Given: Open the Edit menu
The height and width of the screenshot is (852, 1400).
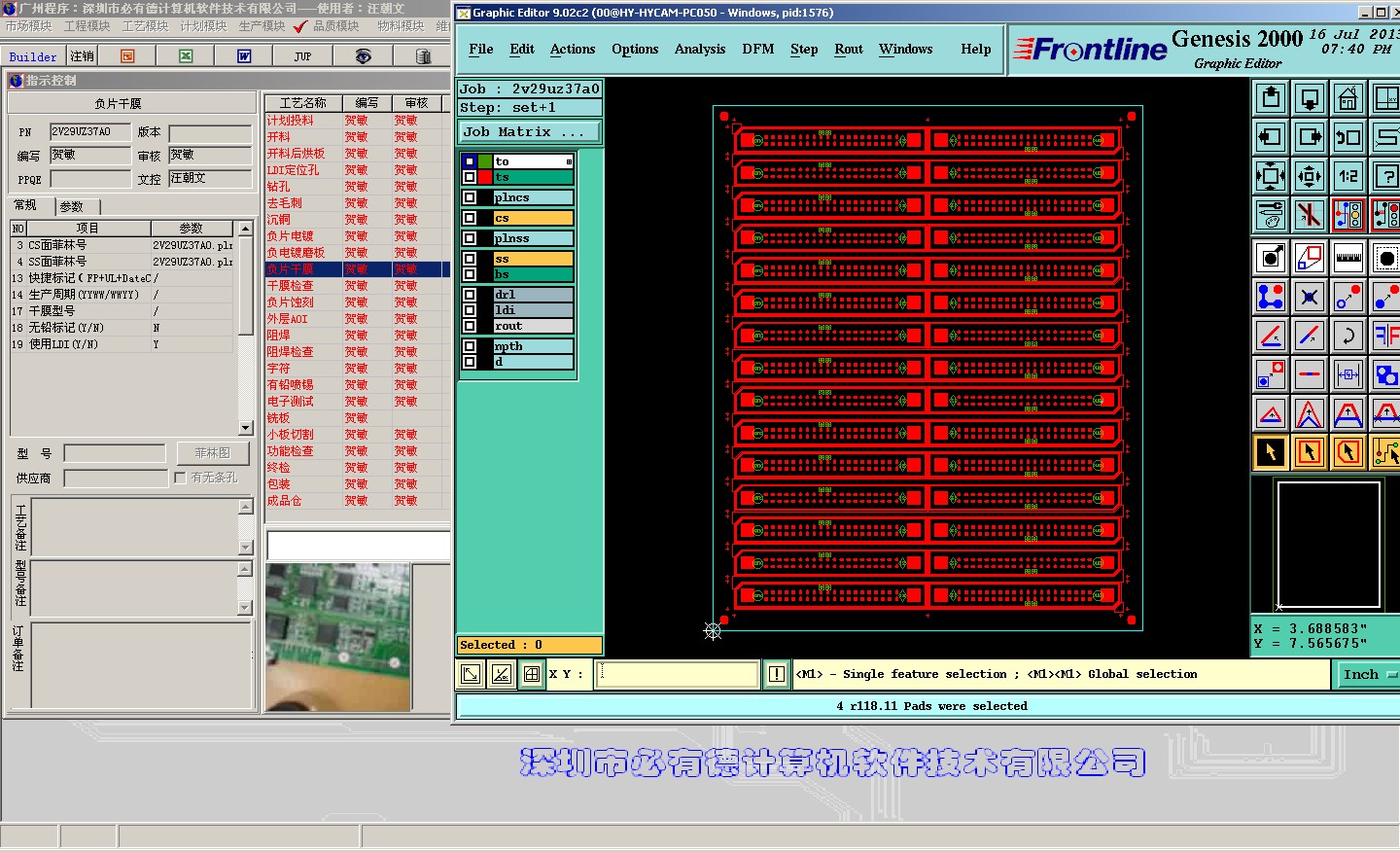Looking at the screenshot, I should point(522,50).
